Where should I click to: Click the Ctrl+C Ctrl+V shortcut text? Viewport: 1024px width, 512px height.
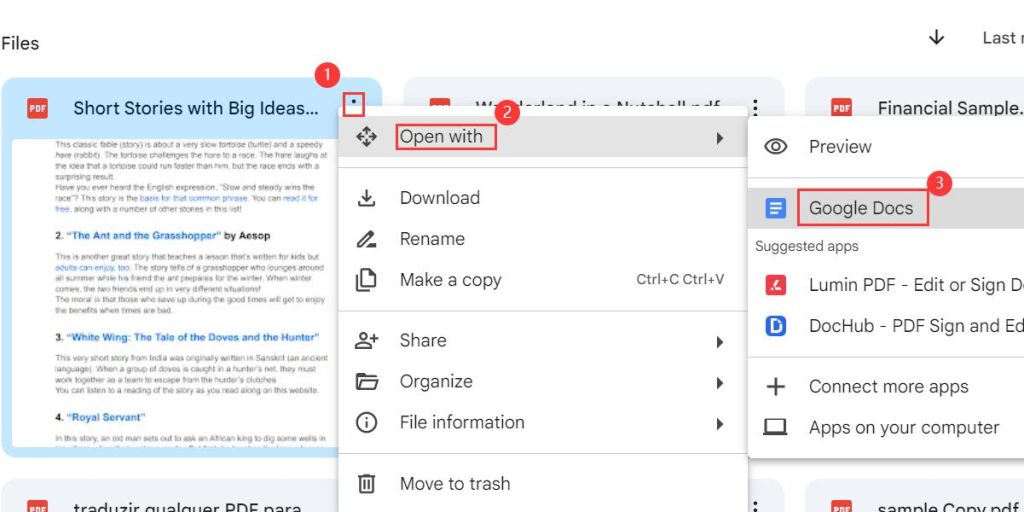tap(680, 280)
